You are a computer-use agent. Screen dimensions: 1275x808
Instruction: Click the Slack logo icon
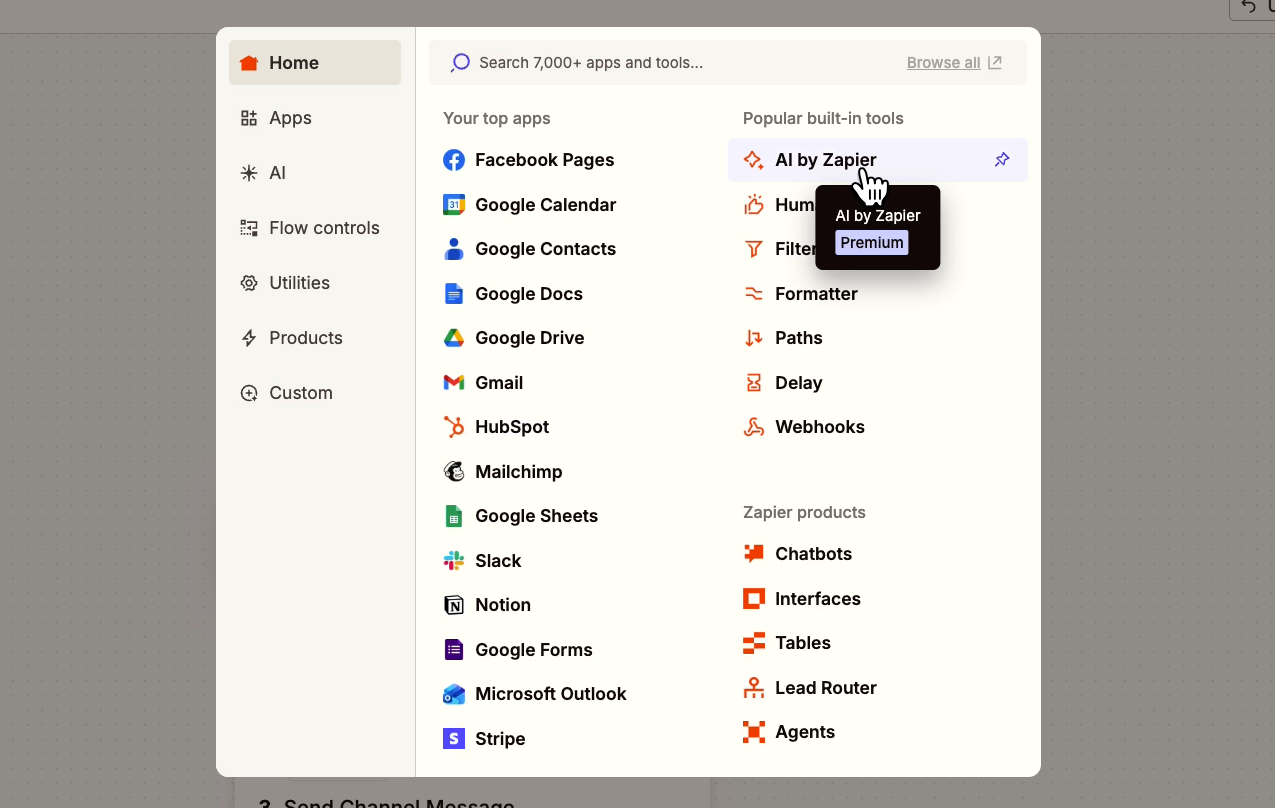pyautogui.click(x=454, y=561)
